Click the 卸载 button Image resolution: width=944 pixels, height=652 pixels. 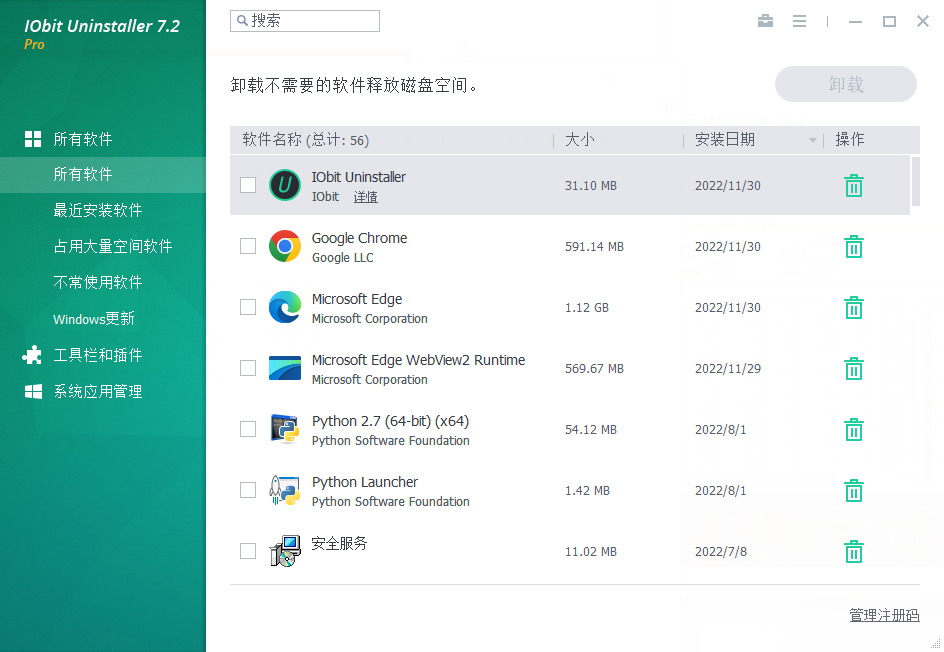845,85
